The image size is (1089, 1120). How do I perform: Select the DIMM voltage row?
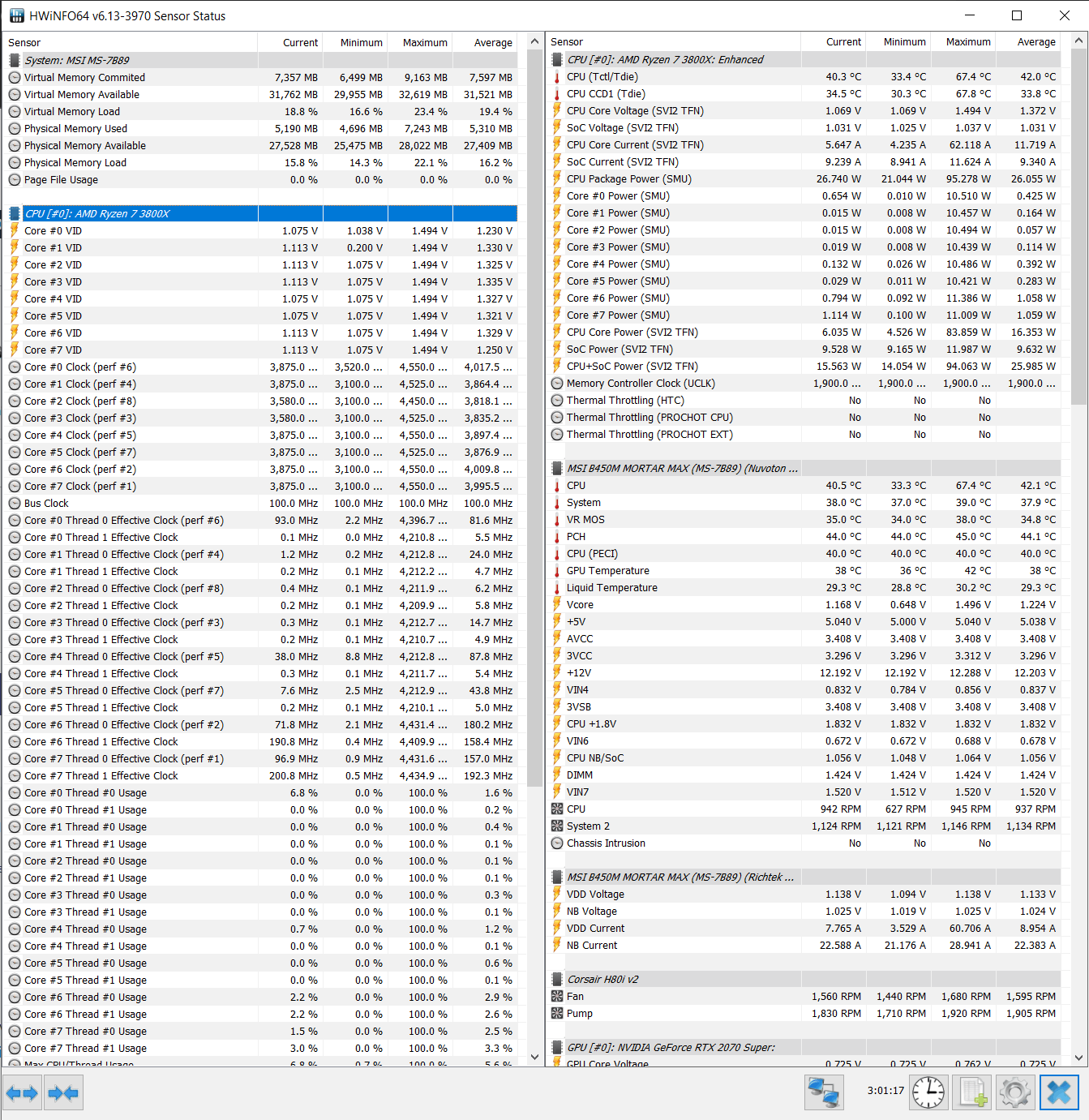point(804,775)
